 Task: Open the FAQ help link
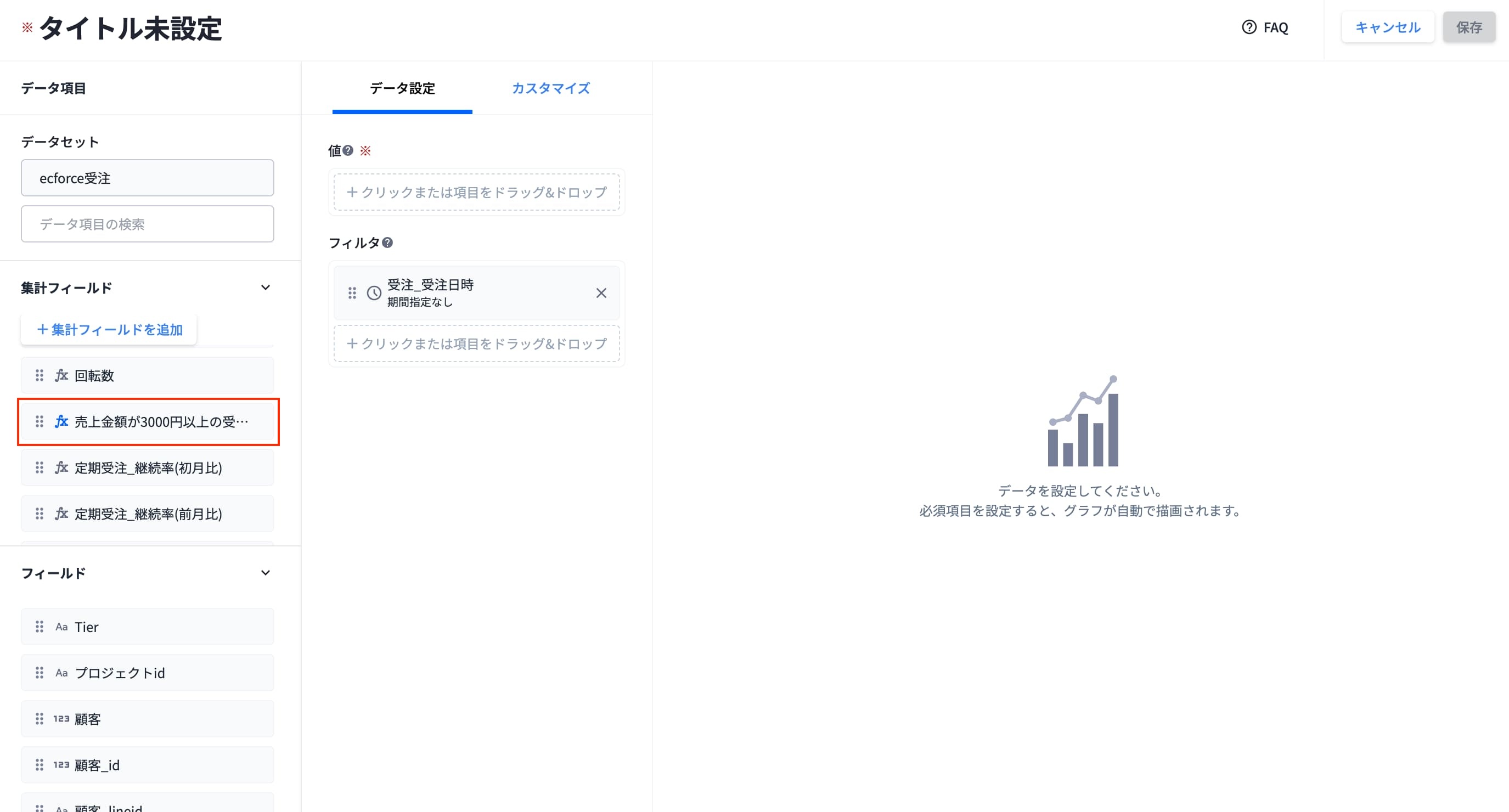coord(1265,27)
